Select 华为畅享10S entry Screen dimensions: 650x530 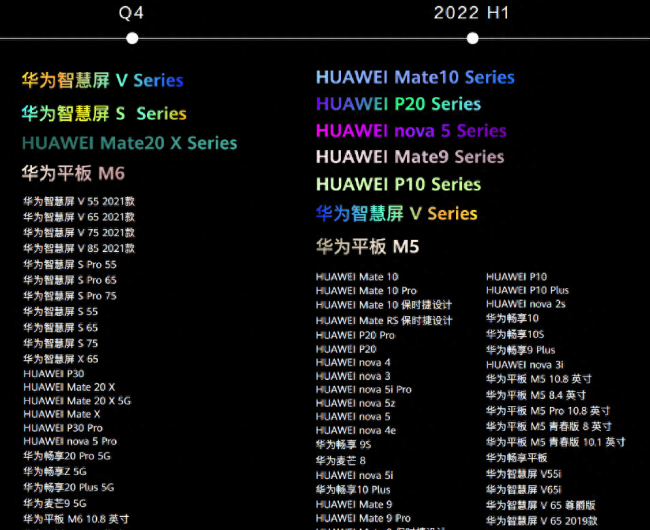pyautogui.click(x=515, y=334)
